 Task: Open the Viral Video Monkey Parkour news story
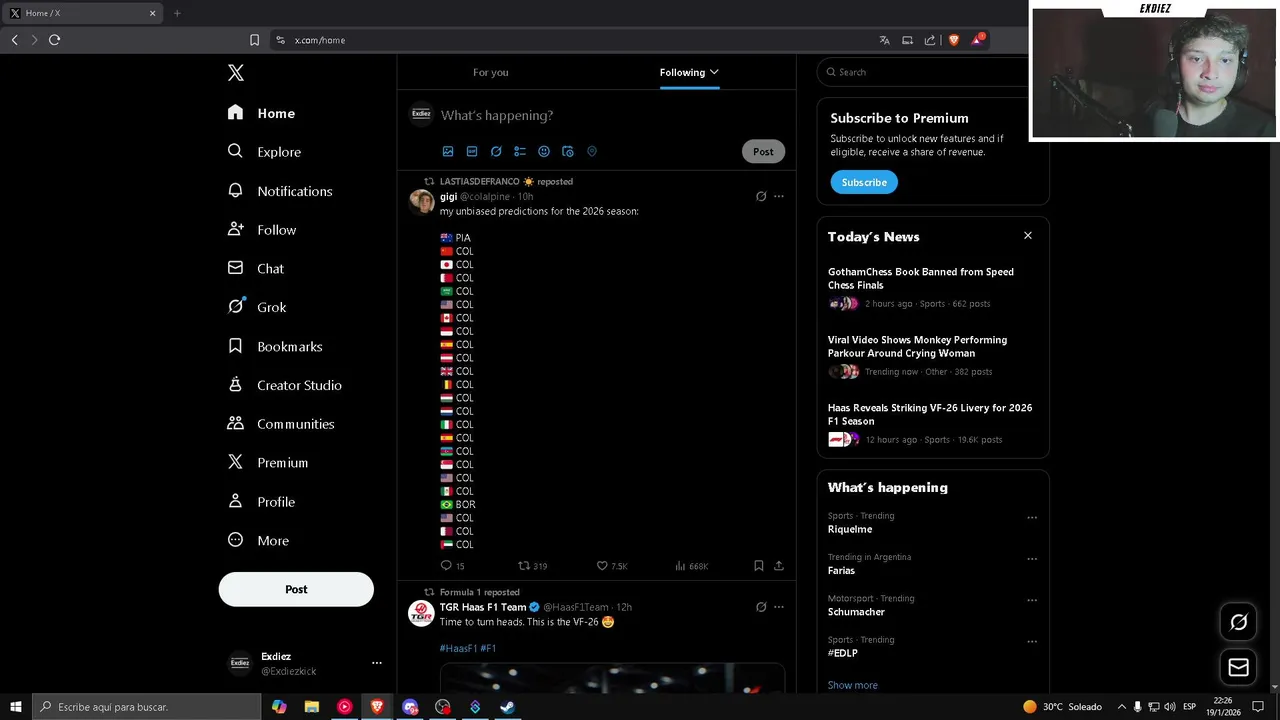[932, 356]
